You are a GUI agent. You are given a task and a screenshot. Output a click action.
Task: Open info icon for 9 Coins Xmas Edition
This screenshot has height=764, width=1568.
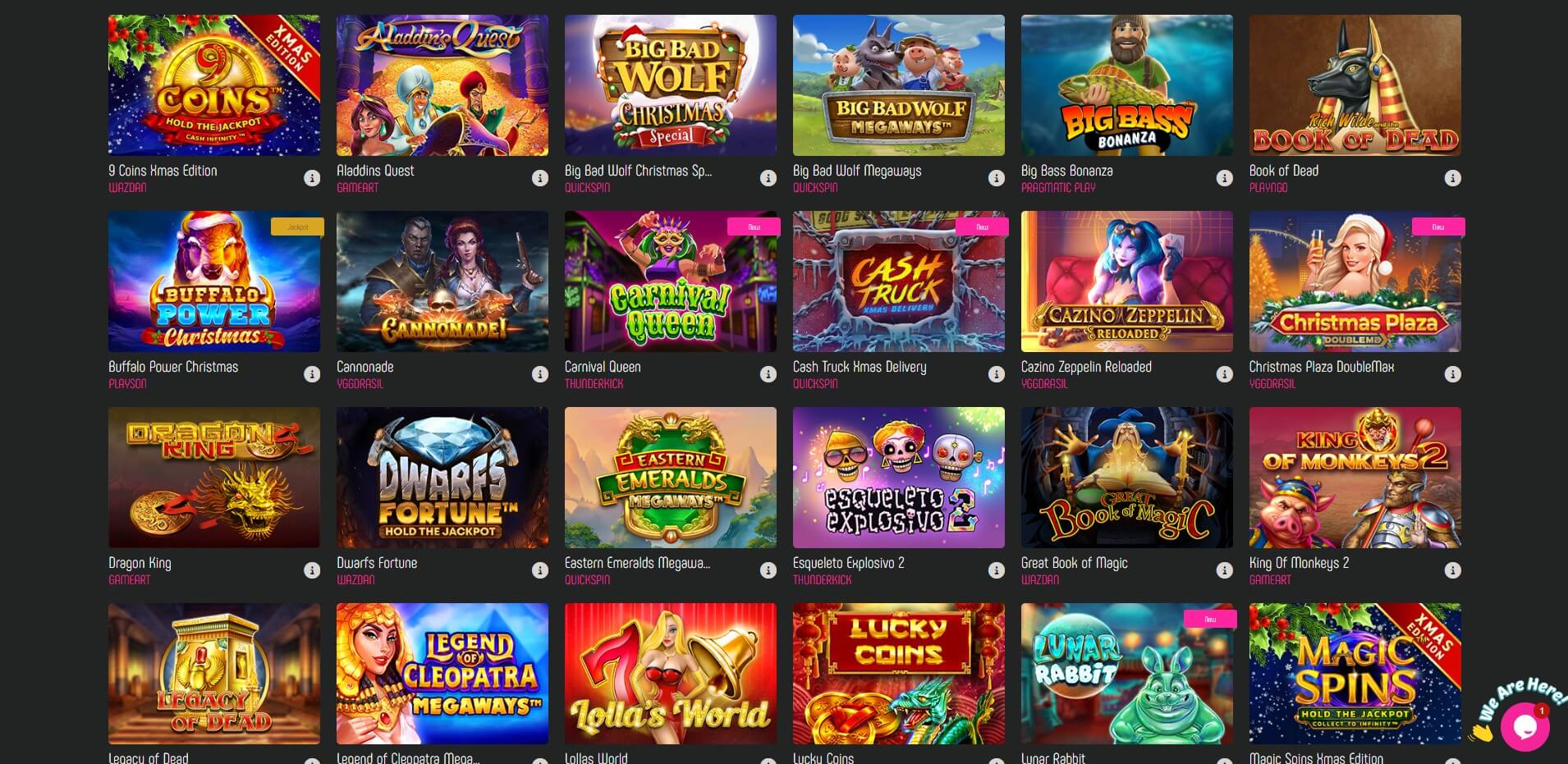point(312,178)
